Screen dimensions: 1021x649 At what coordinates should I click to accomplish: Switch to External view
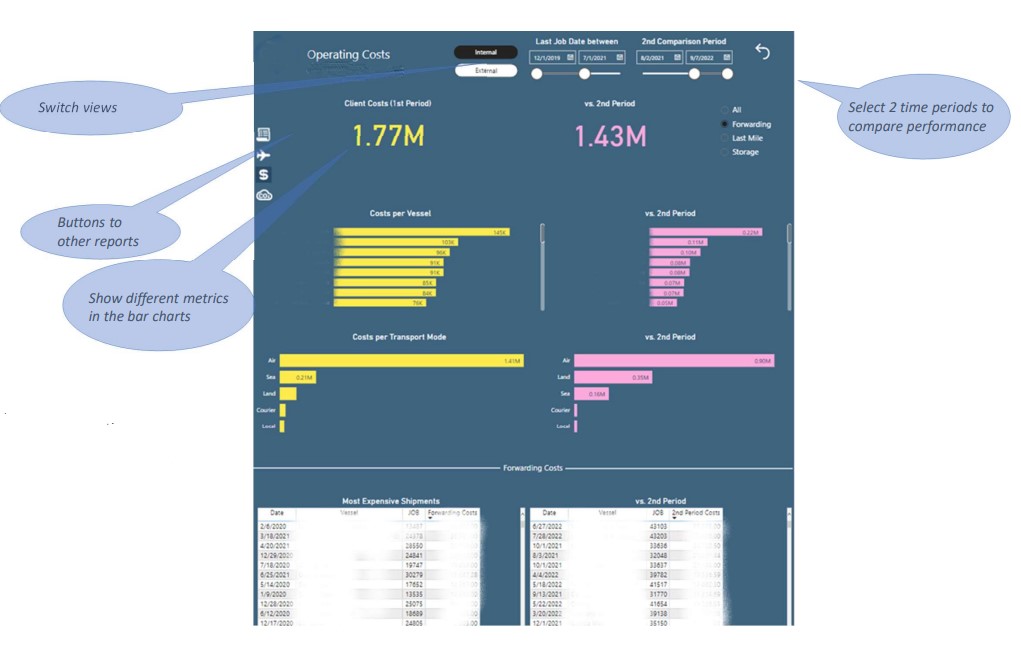[x=485, y=71]
